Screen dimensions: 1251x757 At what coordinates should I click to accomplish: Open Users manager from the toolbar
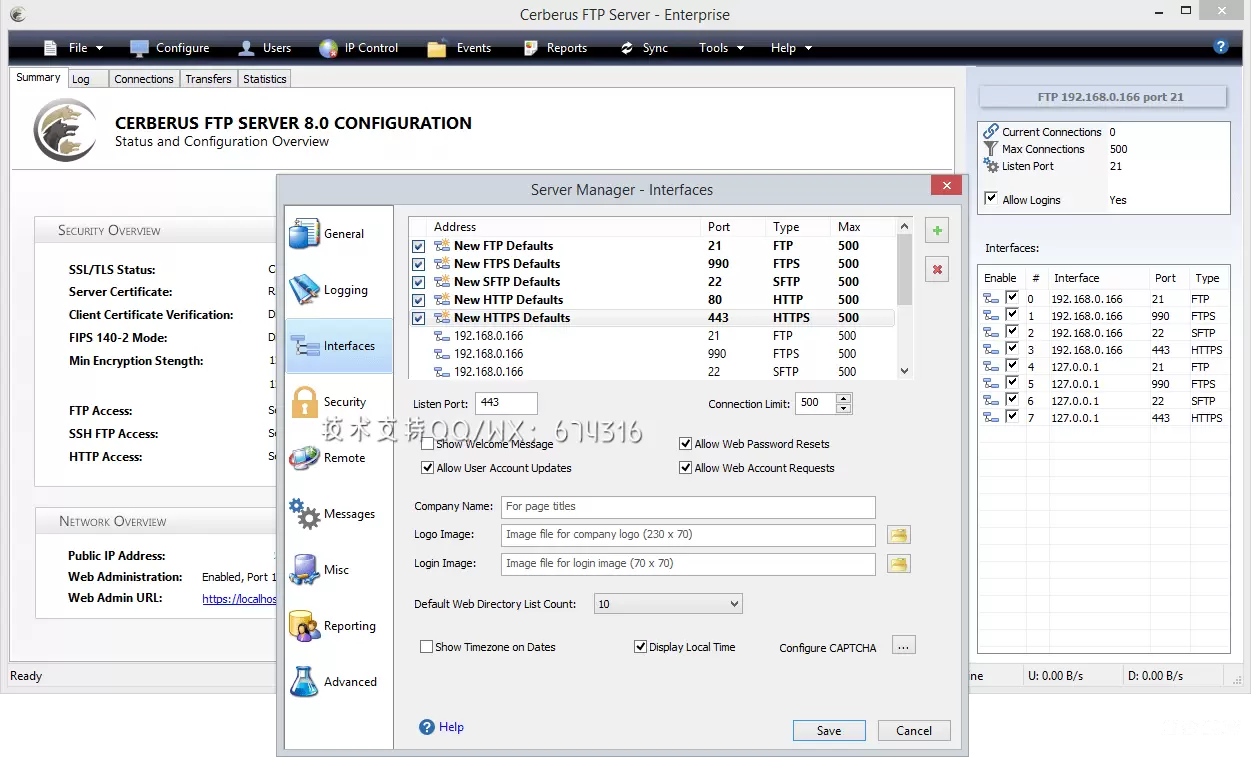(x=265, y=48)
